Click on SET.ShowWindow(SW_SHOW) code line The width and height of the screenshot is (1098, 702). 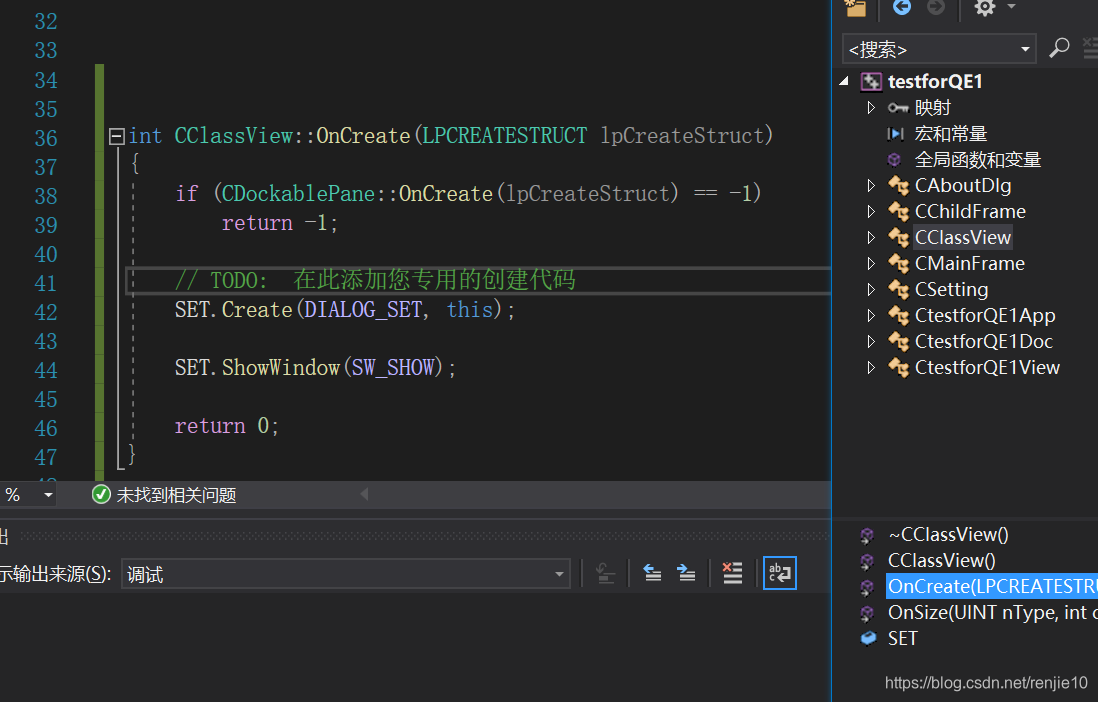pos(315,368)
